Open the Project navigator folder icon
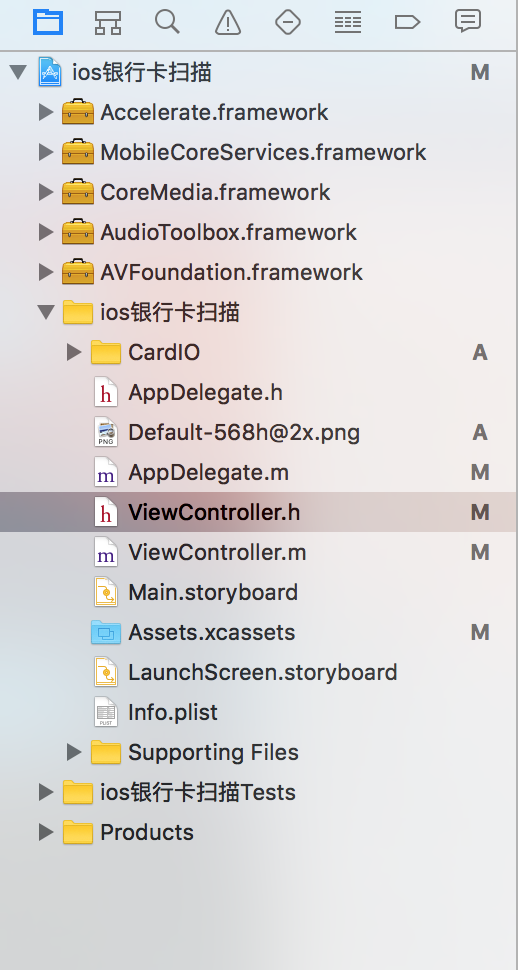 coord(48,22)
